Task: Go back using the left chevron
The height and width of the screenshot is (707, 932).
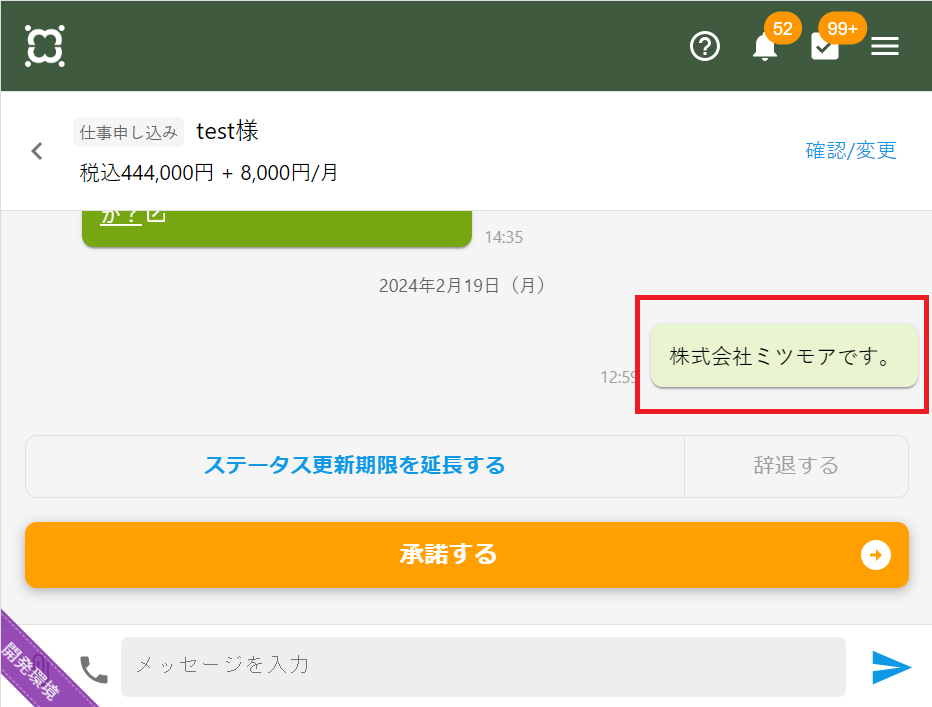Action: coord(37,151)
